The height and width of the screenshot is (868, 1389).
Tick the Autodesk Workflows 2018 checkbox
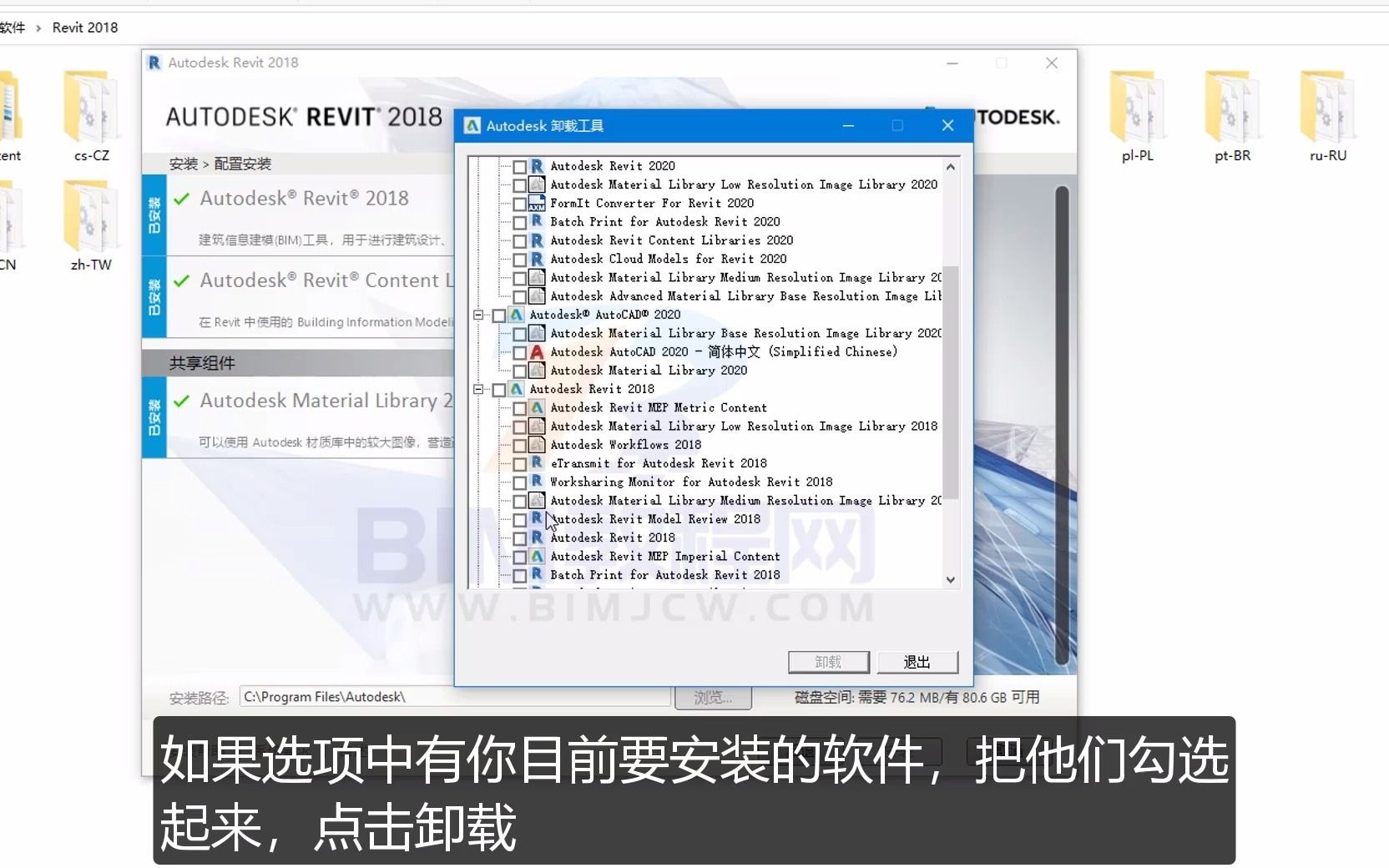(519, 446)
